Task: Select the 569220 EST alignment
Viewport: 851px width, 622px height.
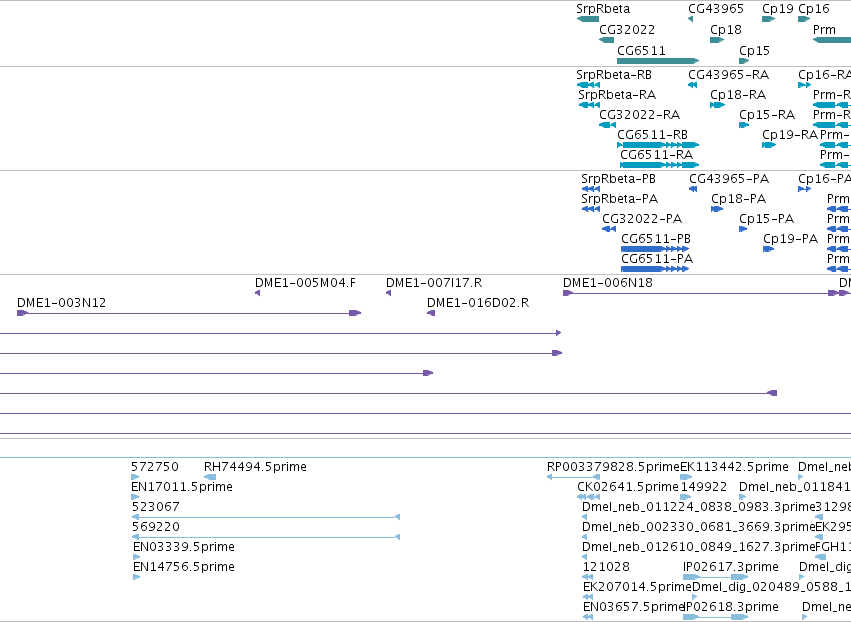Action: [266, 537]
